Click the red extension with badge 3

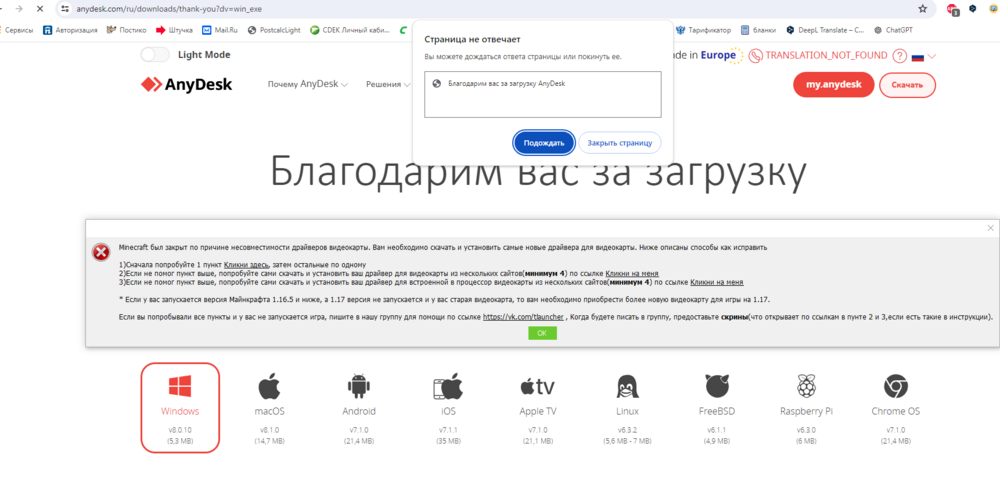(x=953, y=10)
